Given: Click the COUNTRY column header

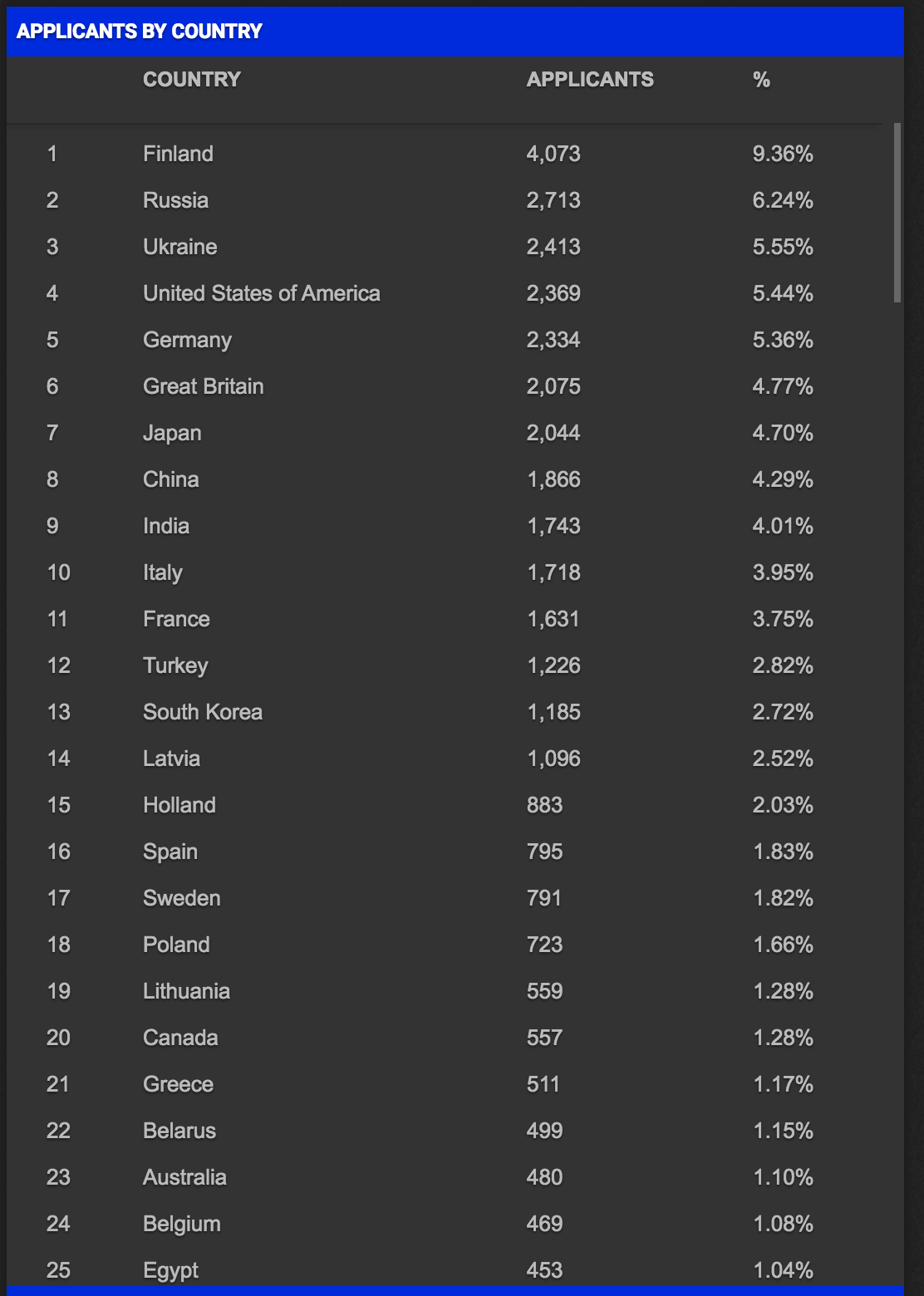Looking at the screenshot, I should pos(192,80).
